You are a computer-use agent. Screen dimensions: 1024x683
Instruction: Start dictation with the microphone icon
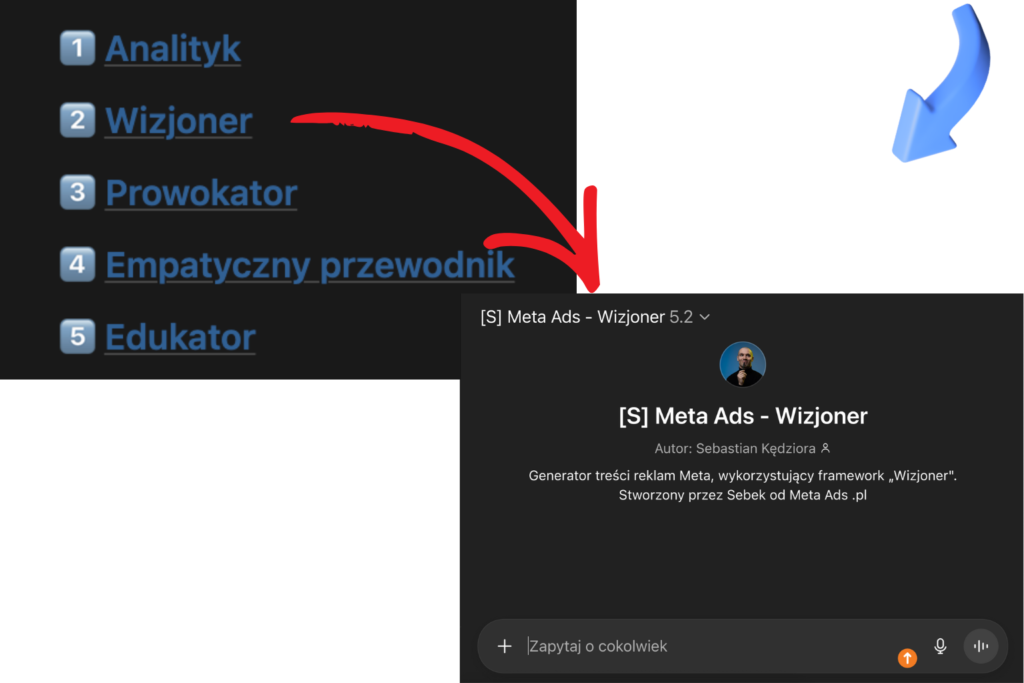click(x=940, y=646)
